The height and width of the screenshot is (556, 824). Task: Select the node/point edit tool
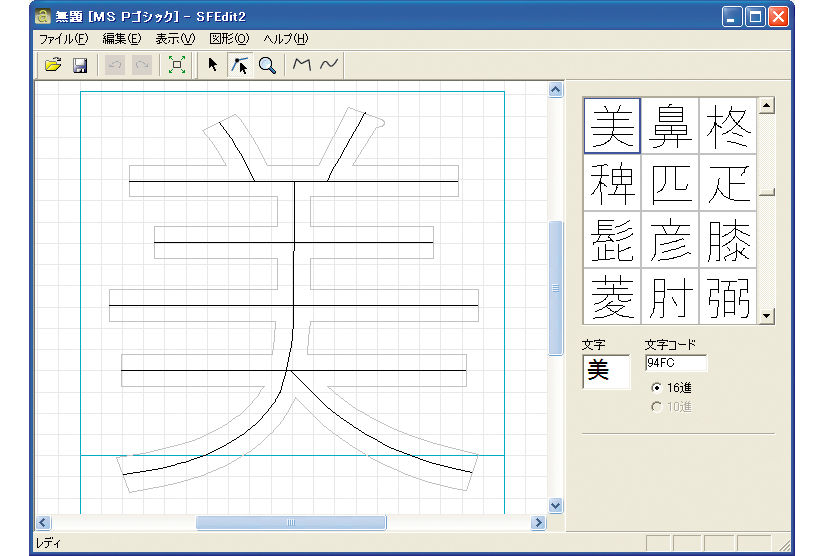point(239,65)
